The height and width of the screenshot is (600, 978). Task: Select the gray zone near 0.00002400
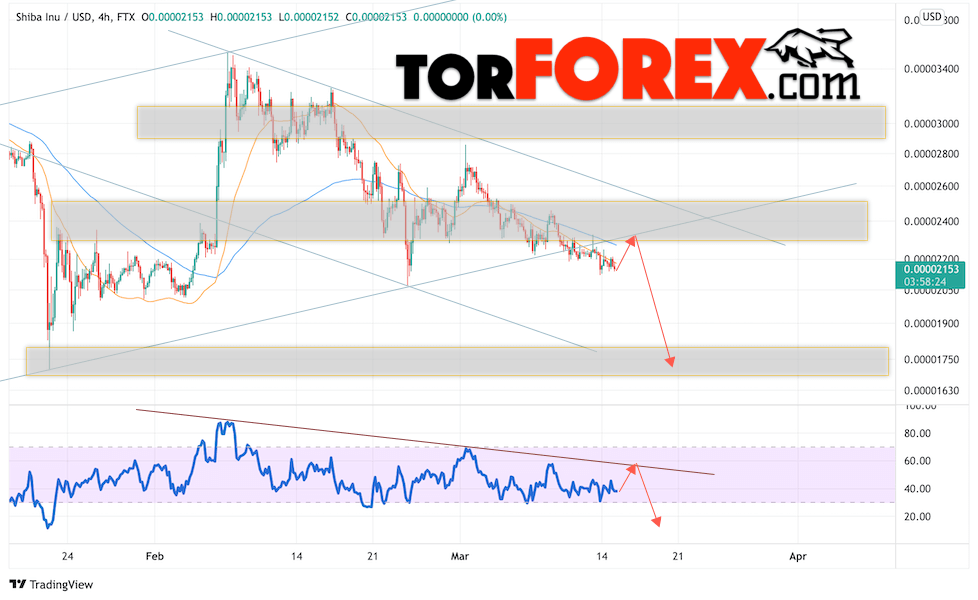click(x=459, y=221)
